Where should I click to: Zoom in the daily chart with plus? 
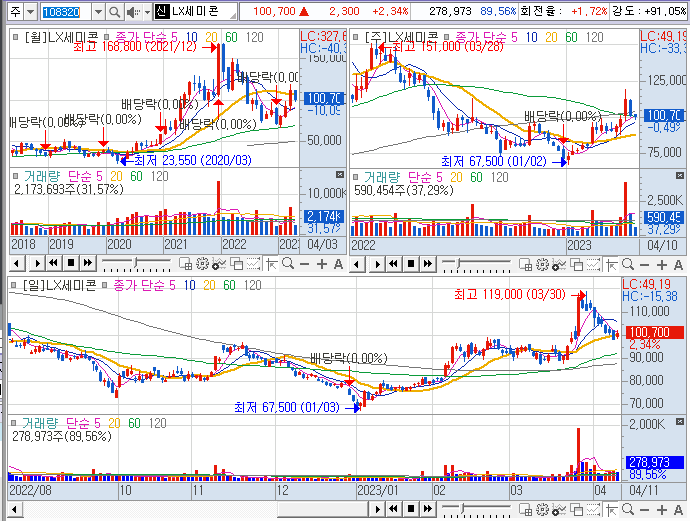(x=662, y=510)
